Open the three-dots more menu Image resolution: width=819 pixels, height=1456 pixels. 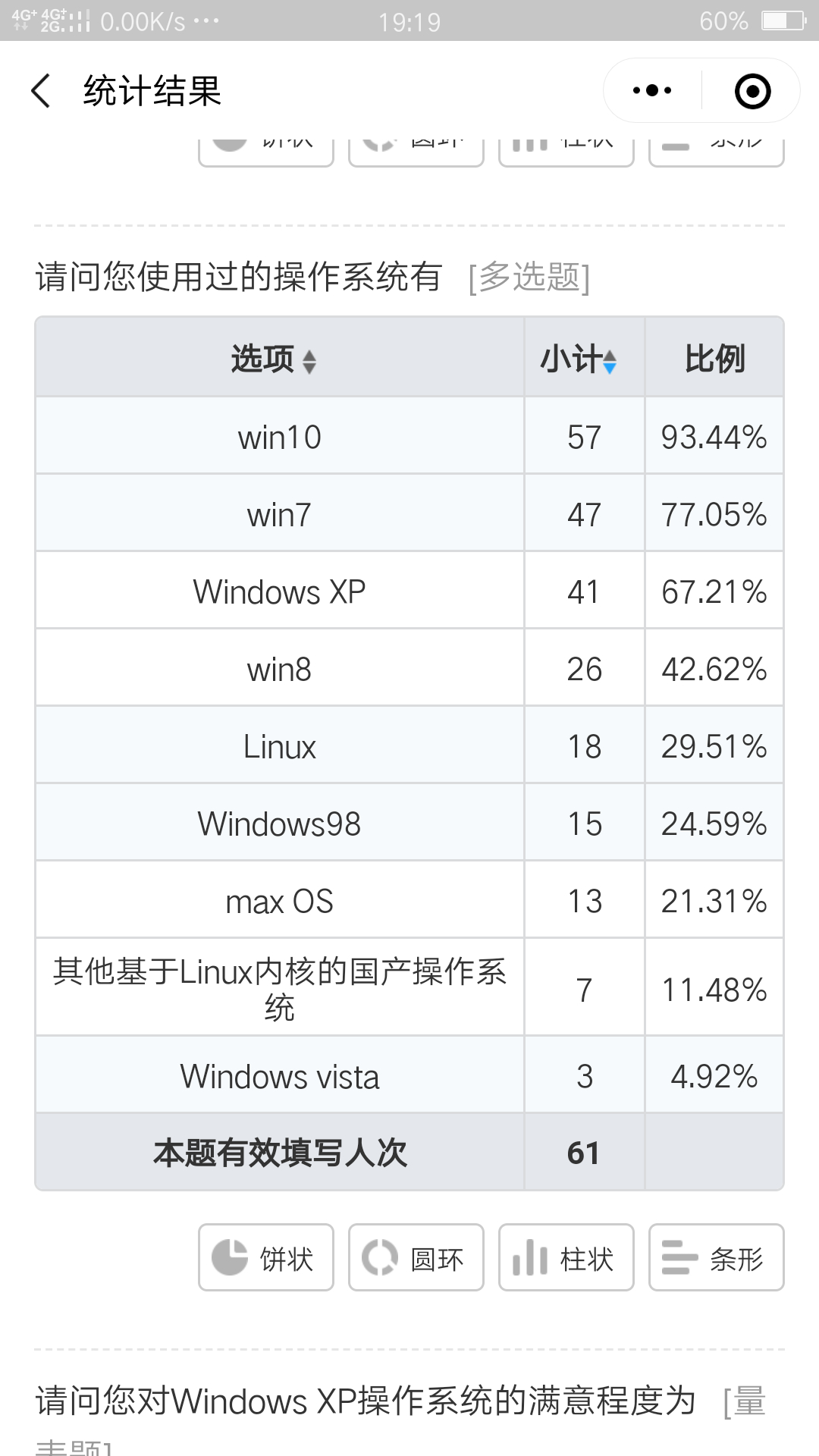[x=652, y=91]
